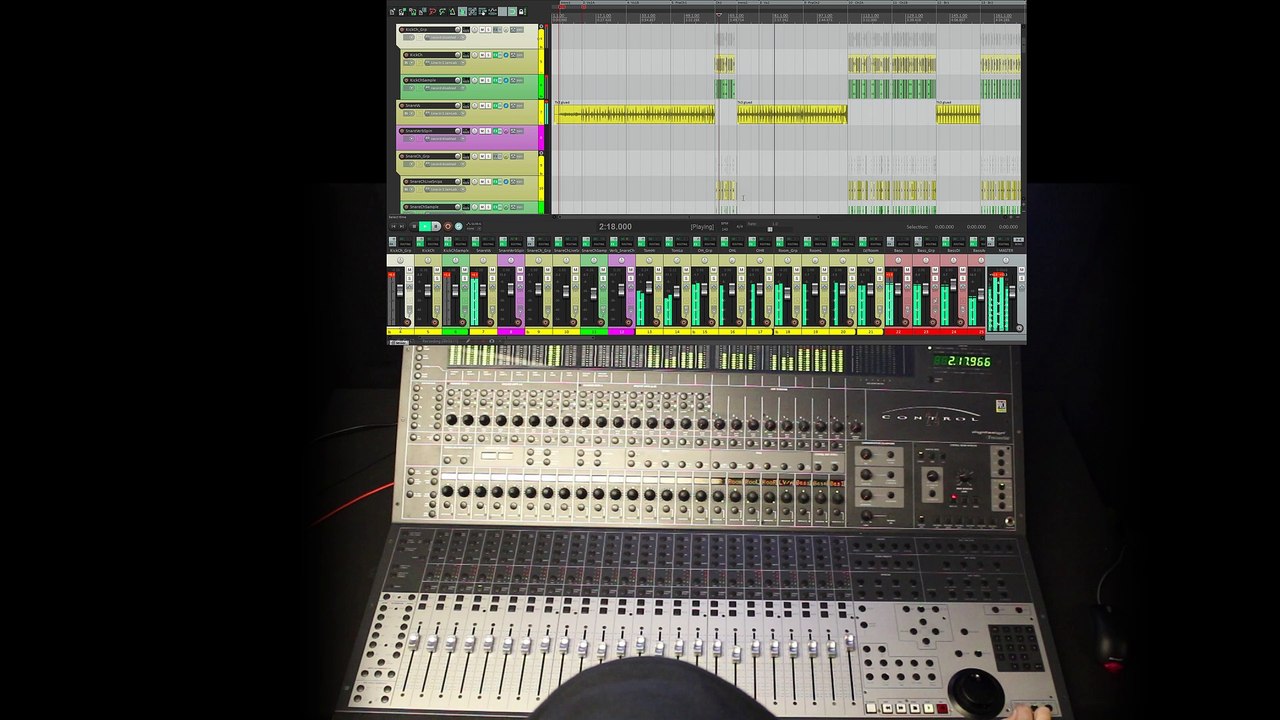This screenshot has width=1280, height=720.
Task: Mute the KickCh_Grp mixer strip
Action: [409, 270]
